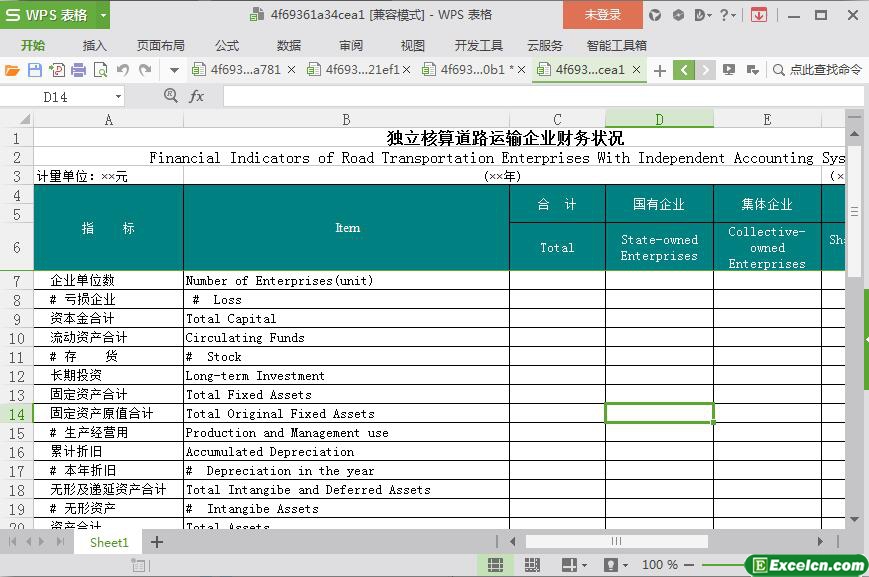
Task: Open the 插入 ribbon tab
Action: (94, 45)
